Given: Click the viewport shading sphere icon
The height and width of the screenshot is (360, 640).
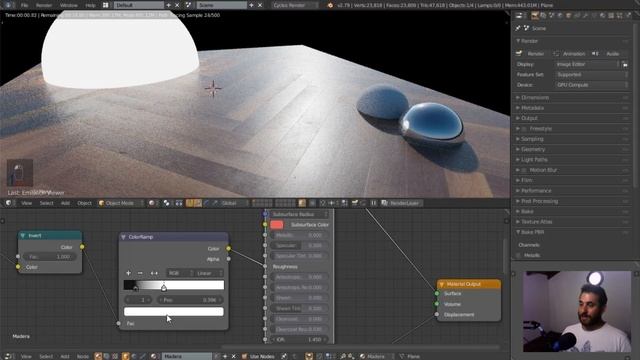Looking at the screenshot, I should (153, 203).
